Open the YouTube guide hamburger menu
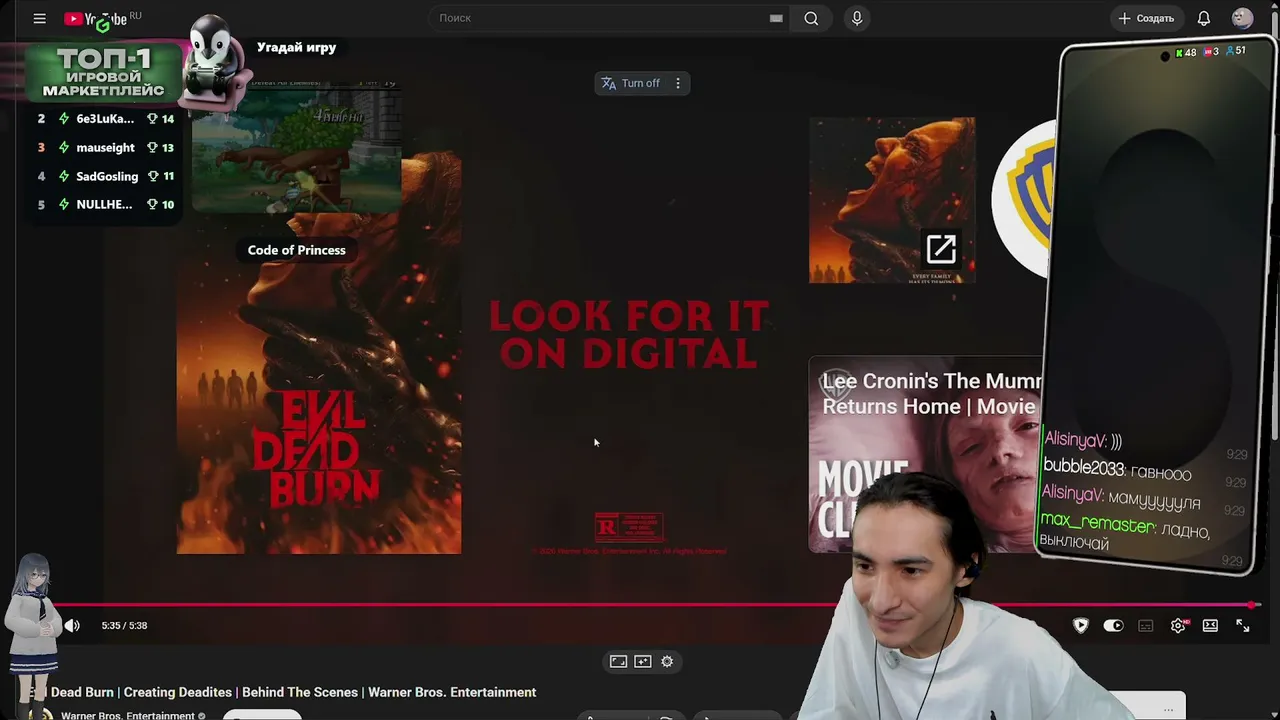1280x720 pixels. [39, 18]
